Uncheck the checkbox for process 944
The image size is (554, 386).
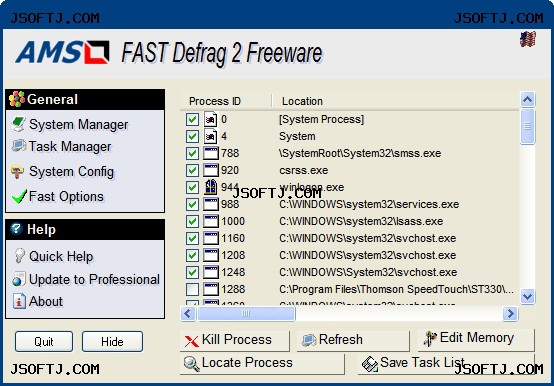[192, 187]
